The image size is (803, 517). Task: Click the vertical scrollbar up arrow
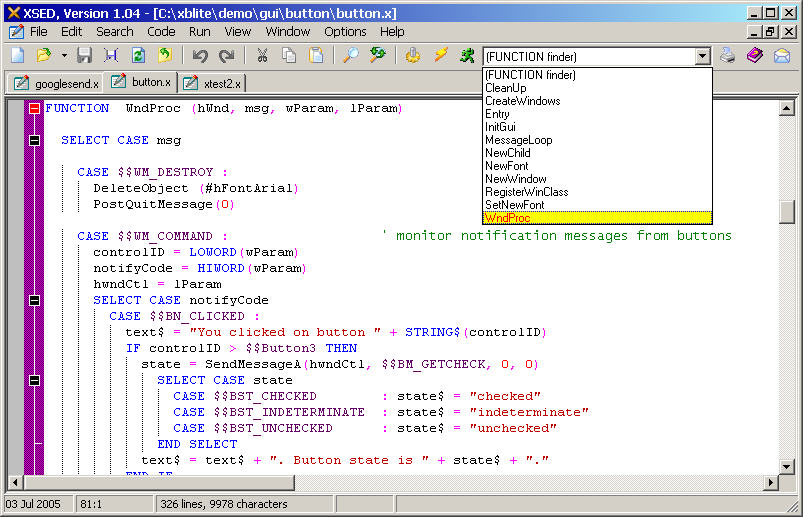787,108
